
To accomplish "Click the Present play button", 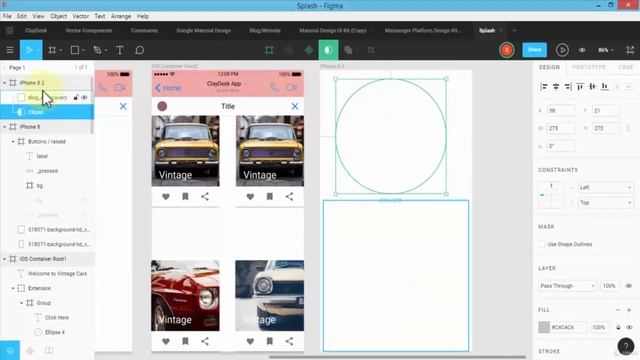I will (562, 50).
